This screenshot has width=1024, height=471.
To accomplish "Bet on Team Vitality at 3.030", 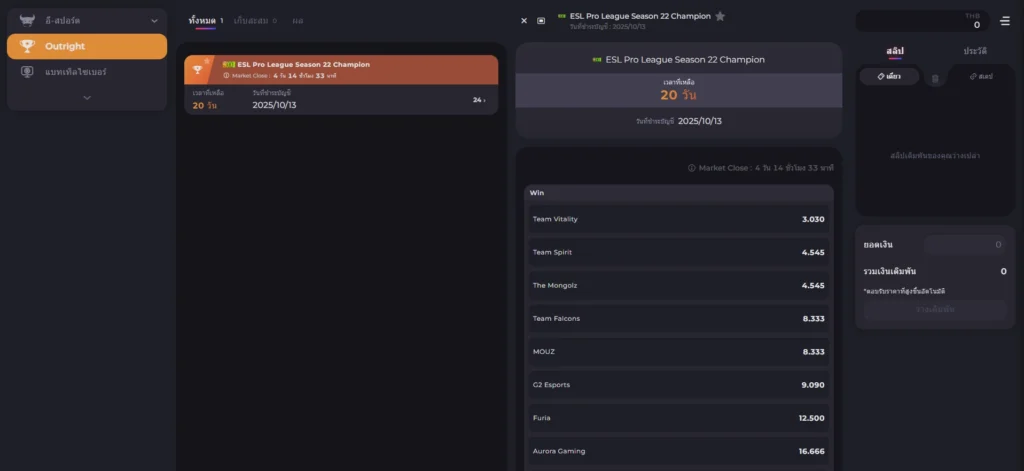I will pos(679,219).
